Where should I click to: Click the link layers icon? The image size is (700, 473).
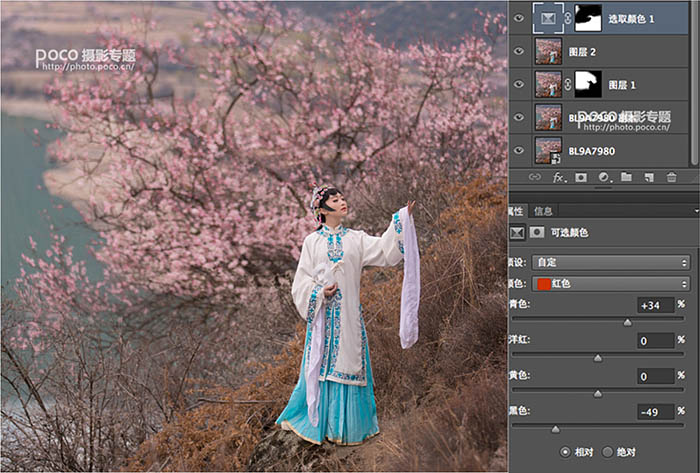pyautogui.click(x=534, y=177)
